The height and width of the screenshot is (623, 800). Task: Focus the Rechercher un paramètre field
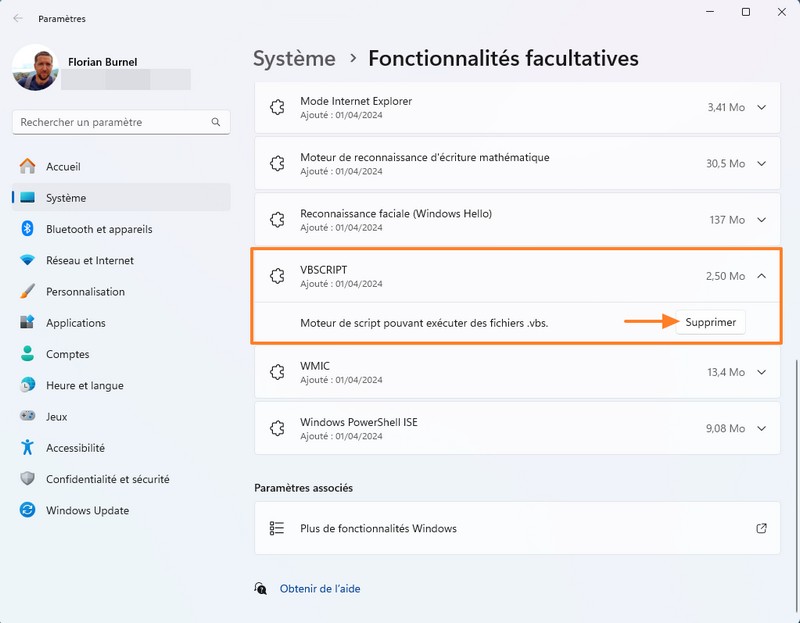110,122
